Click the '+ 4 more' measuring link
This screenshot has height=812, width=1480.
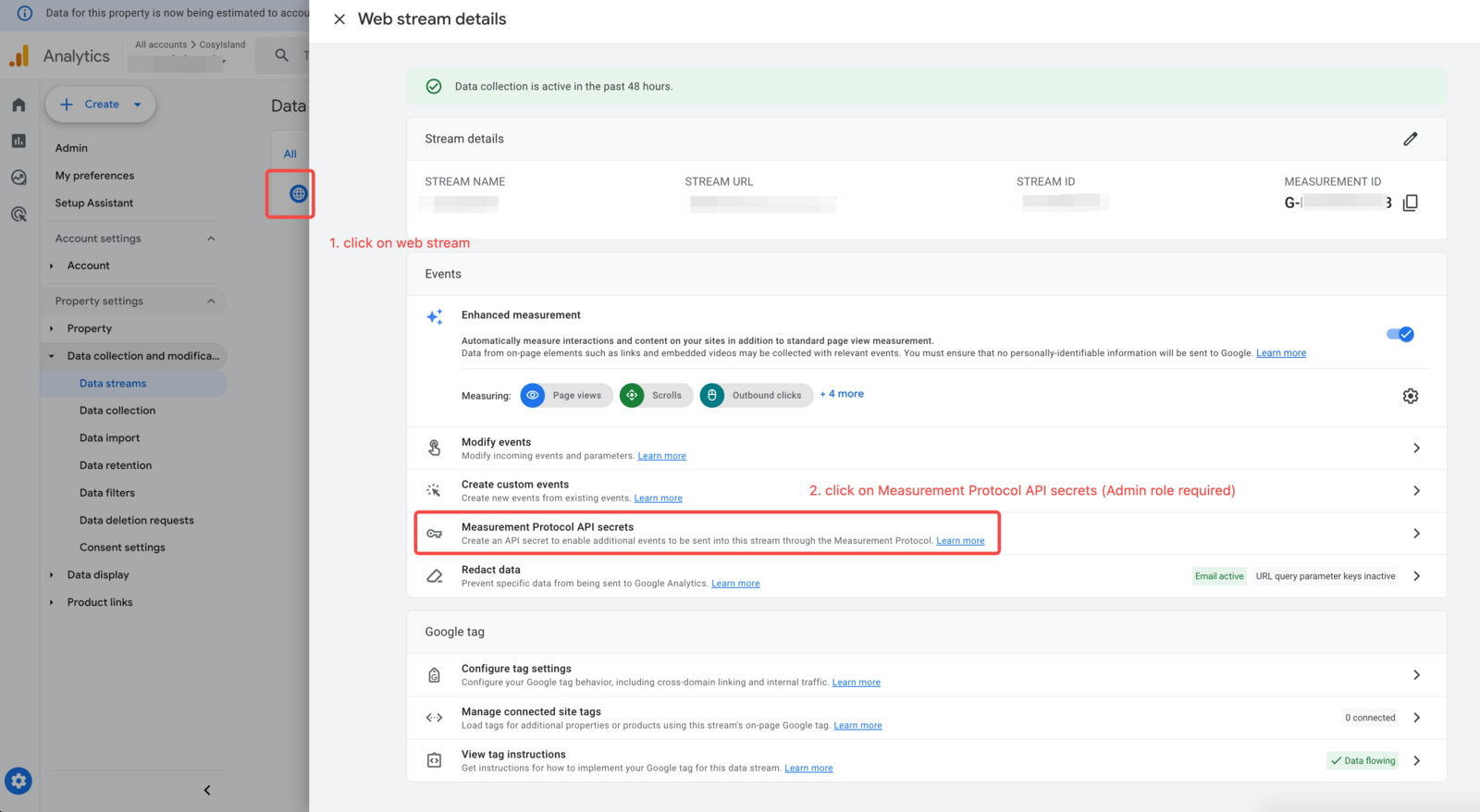[842, 394]
